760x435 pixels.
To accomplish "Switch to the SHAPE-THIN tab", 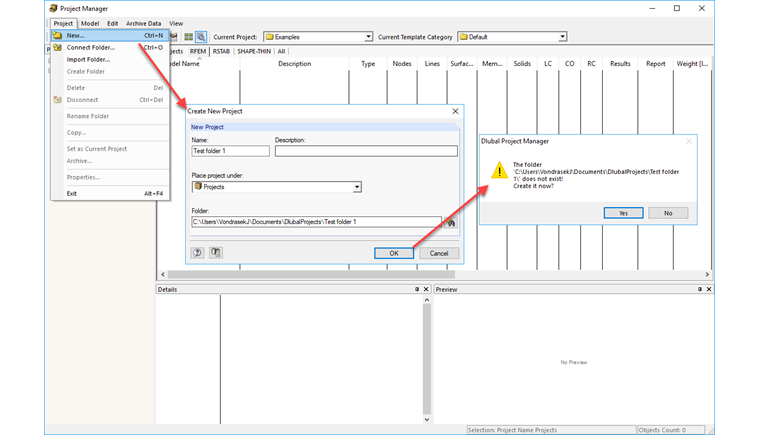I will coord(254,51).
